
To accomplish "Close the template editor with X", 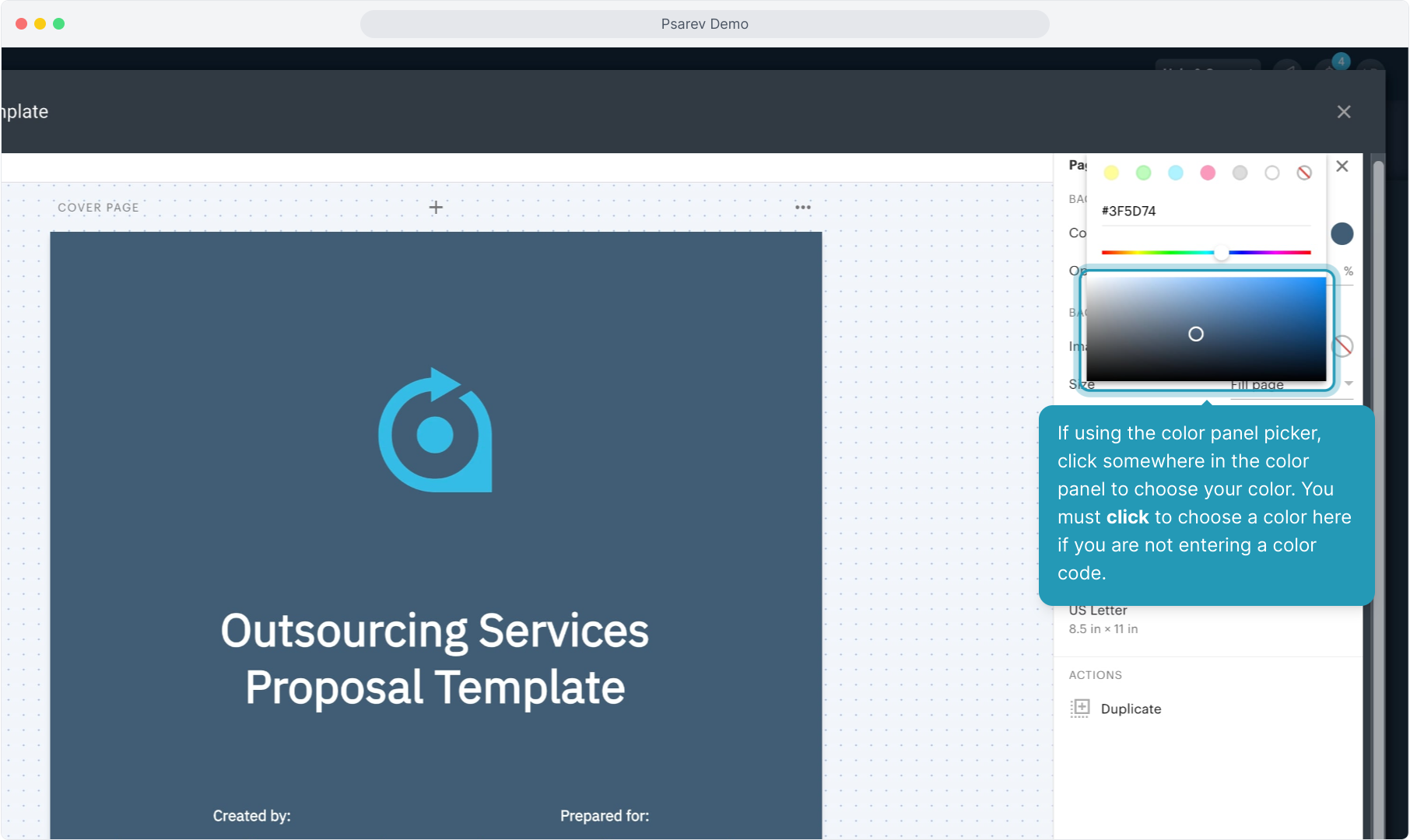I will pos(1343,112).
